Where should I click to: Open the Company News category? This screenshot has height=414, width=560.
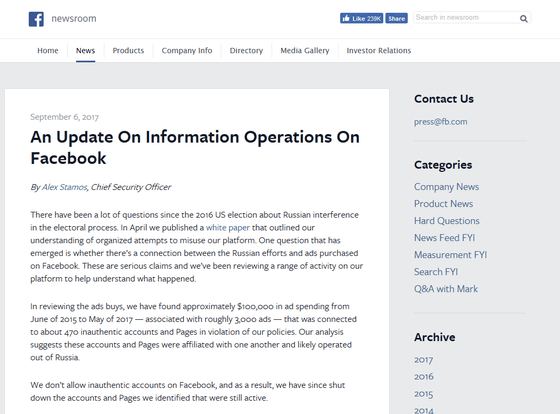(x=446, y=187)
